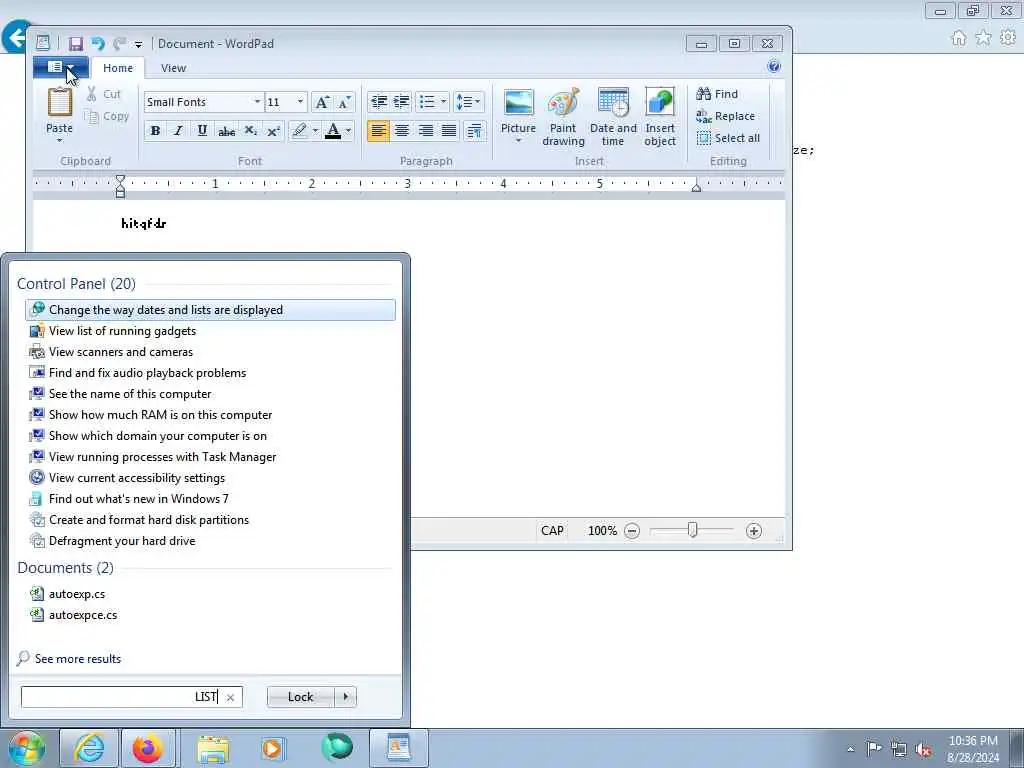Expand the Paste options arrow
The width and height of the screenshot is (1024, 768).
click(59, 140)
